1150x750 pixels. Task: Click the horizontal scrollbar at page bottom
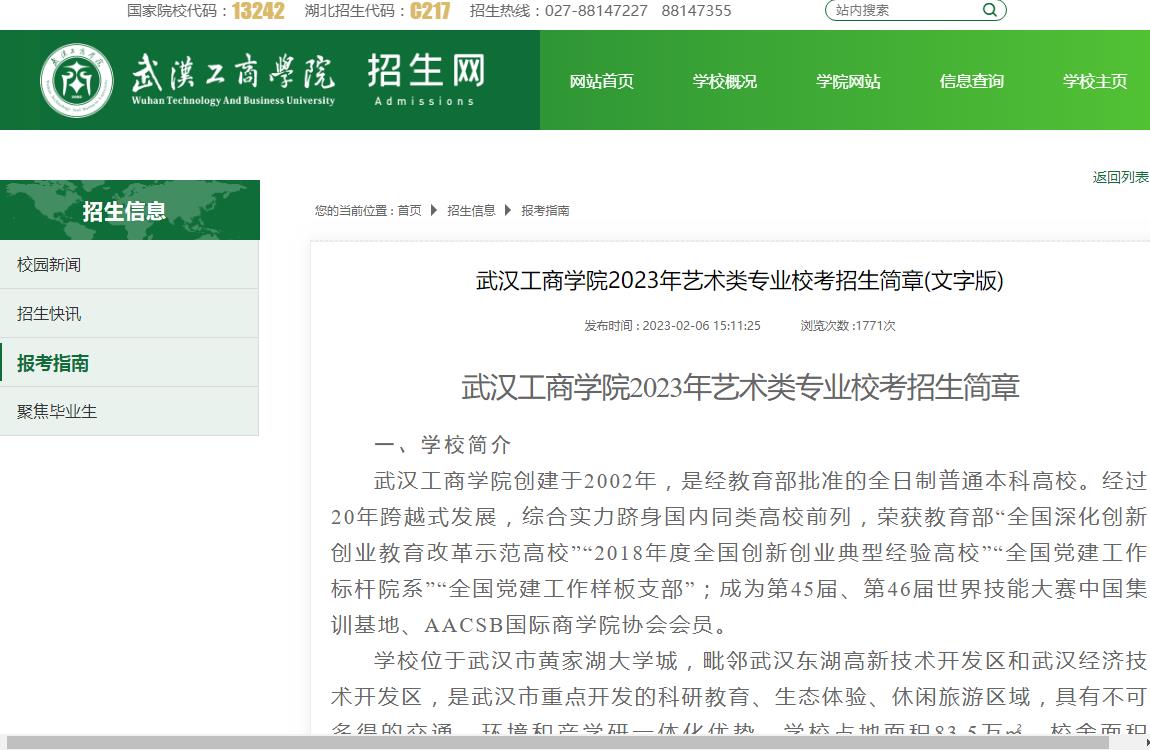point(557,743)
